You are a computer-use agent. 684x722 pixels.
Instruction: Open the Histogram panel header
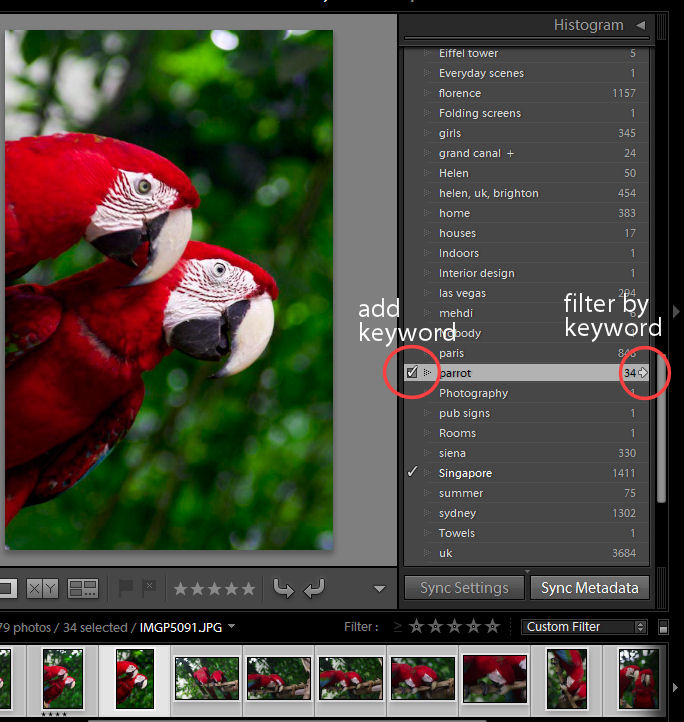pyautogui.click(x=589, y=25)
